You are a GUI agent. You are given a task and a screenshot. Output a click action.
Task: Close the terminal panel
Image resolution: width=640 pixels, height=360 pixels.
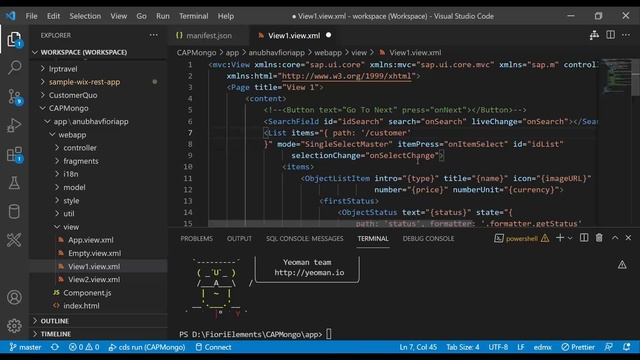[628, 238]
